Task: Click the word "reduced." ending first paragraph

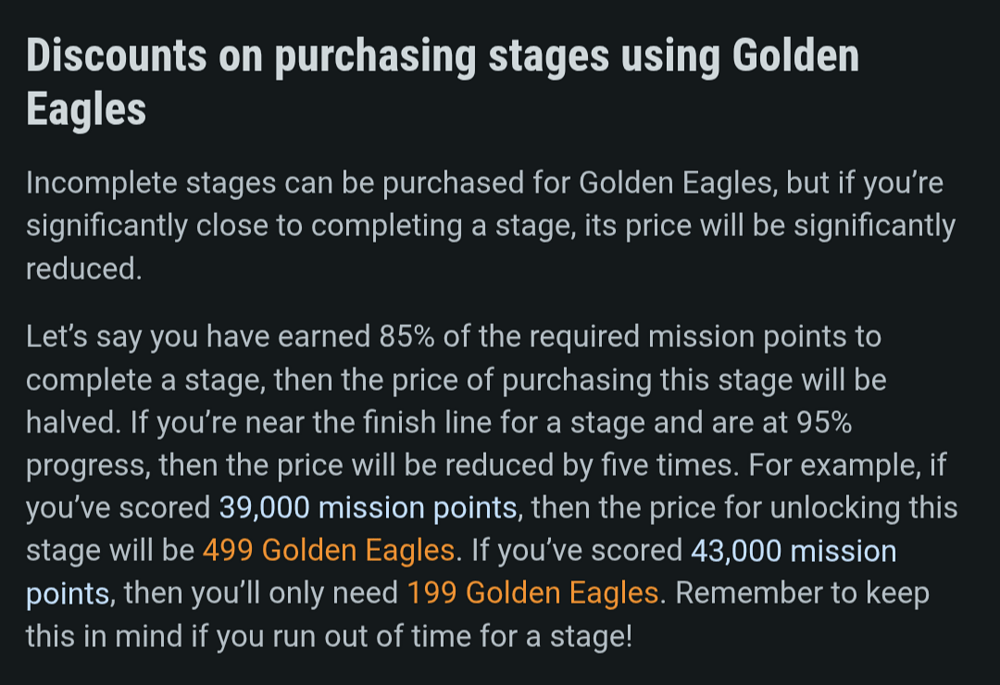Action: pos(84,269)
